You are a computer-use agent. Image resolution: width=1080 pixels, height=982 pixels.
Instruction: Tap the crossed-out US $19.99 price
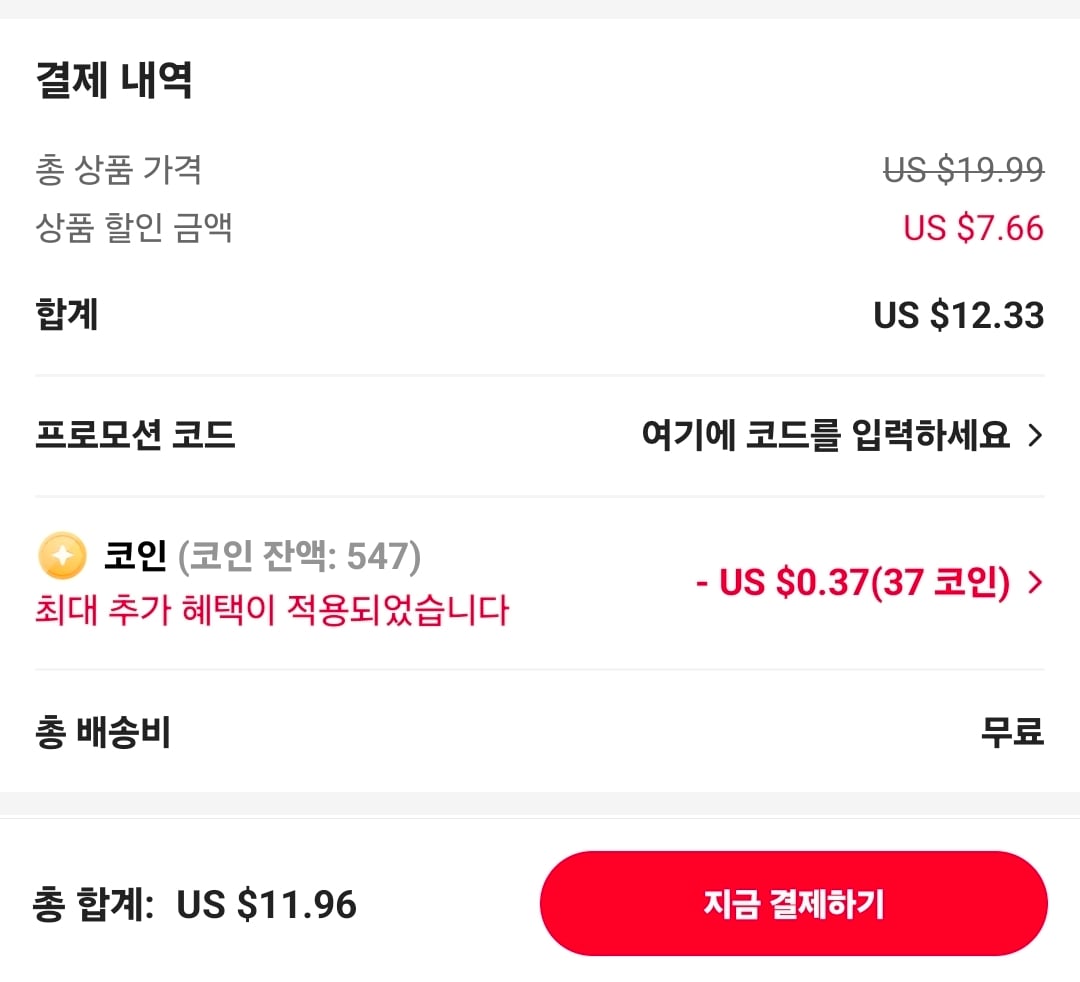963,170
